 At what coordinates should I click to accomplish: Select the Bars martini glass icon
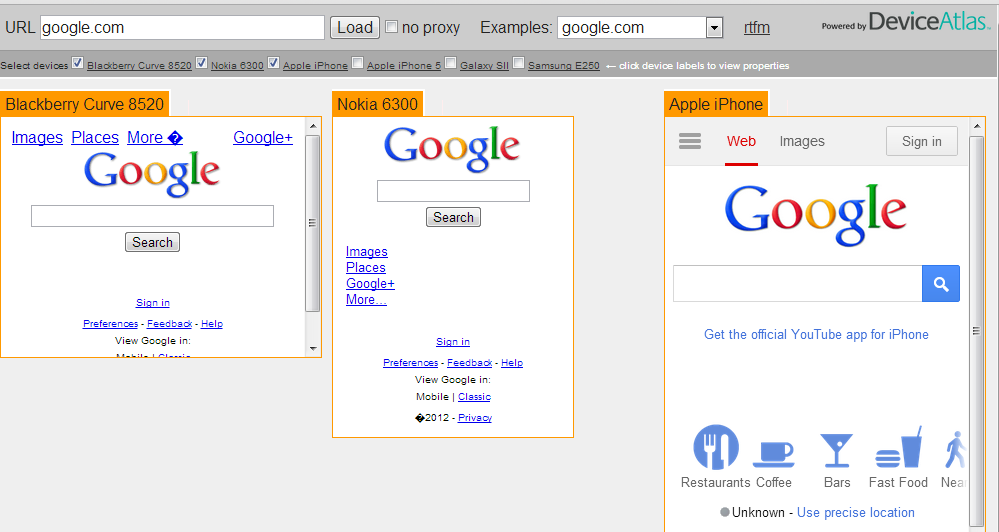837,451
